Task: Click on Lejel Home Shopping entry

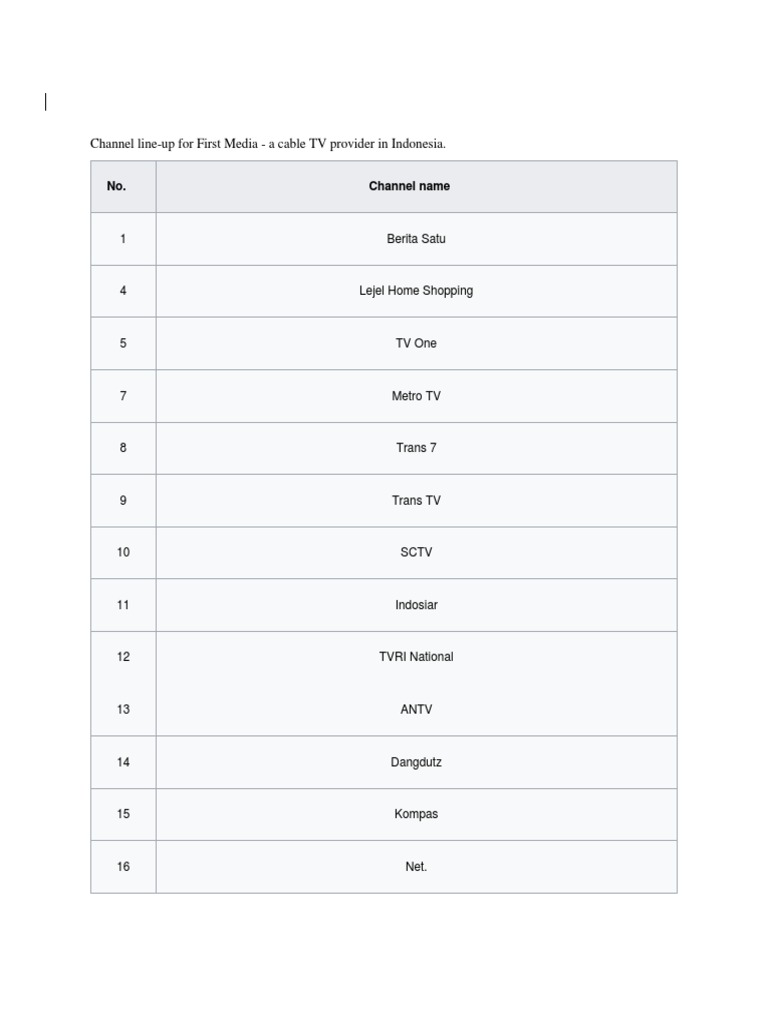Action: point(416,291)
